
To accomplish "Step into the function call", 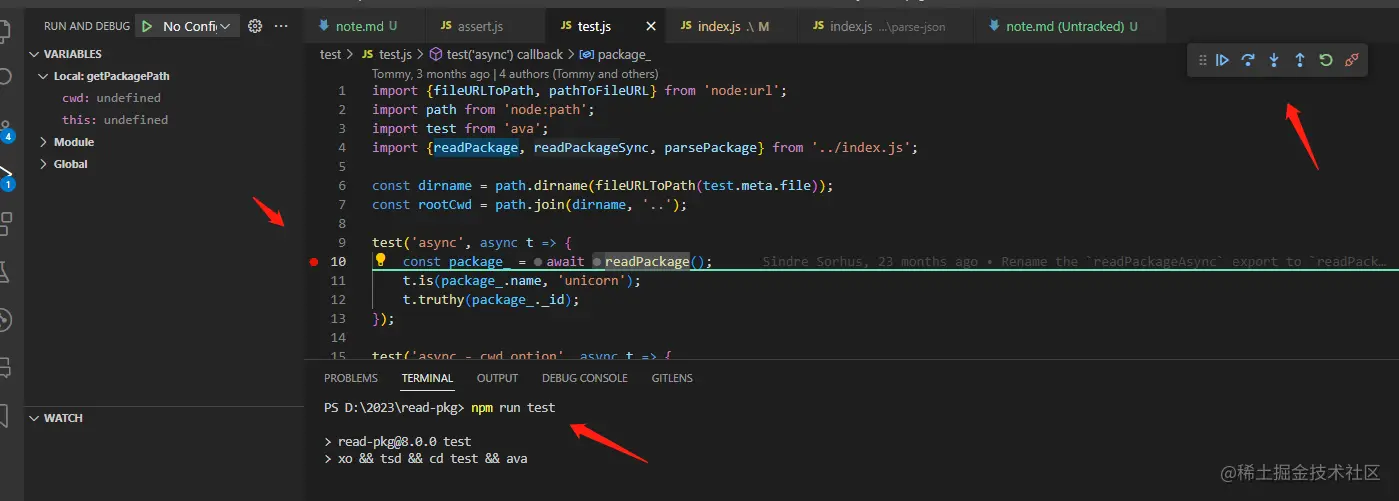I will [1274, 60].
